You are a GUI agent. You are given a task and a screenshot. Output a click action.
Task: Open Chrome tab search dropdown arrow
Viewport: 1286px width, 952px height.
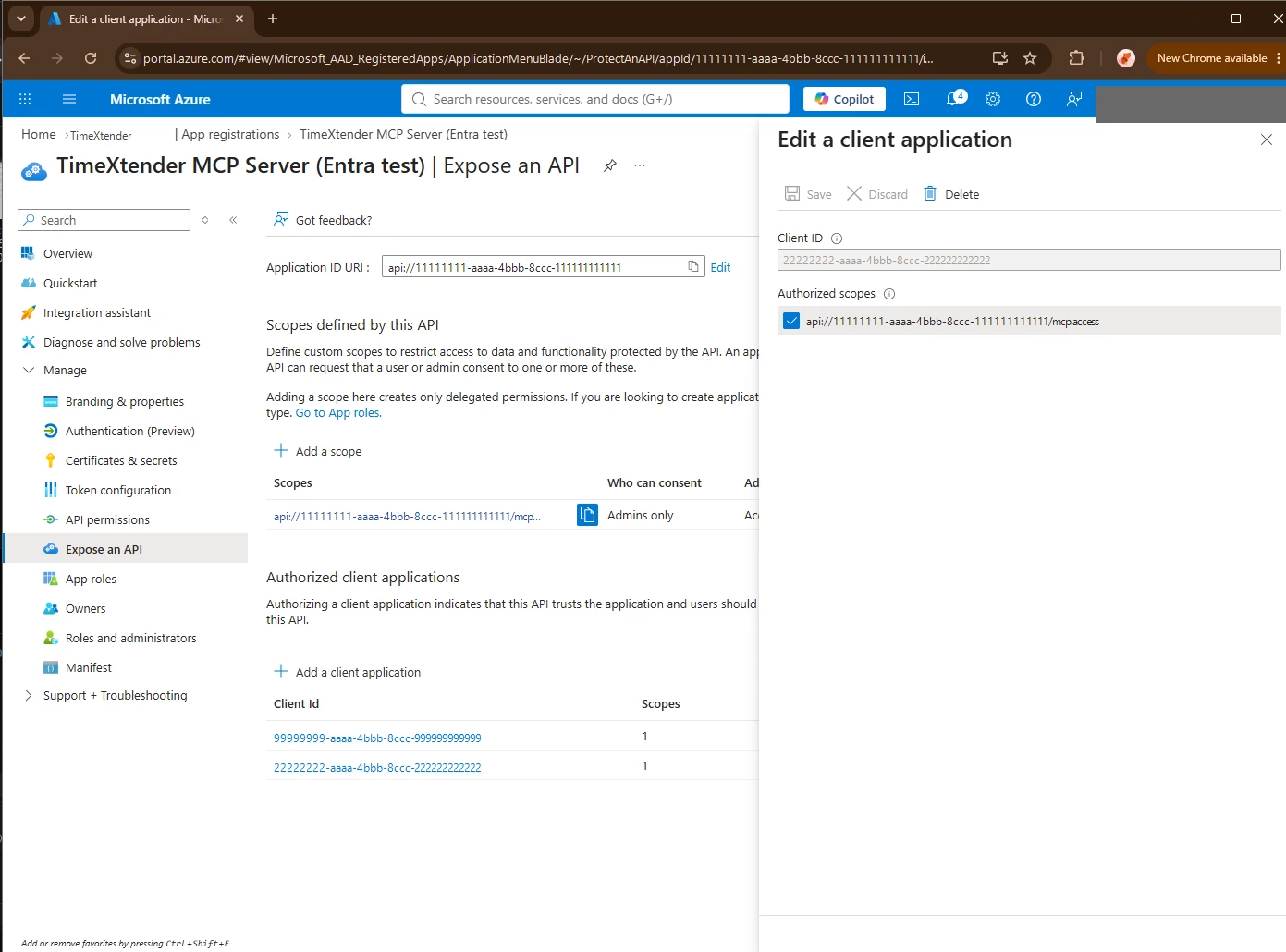(x=20, y=18)
